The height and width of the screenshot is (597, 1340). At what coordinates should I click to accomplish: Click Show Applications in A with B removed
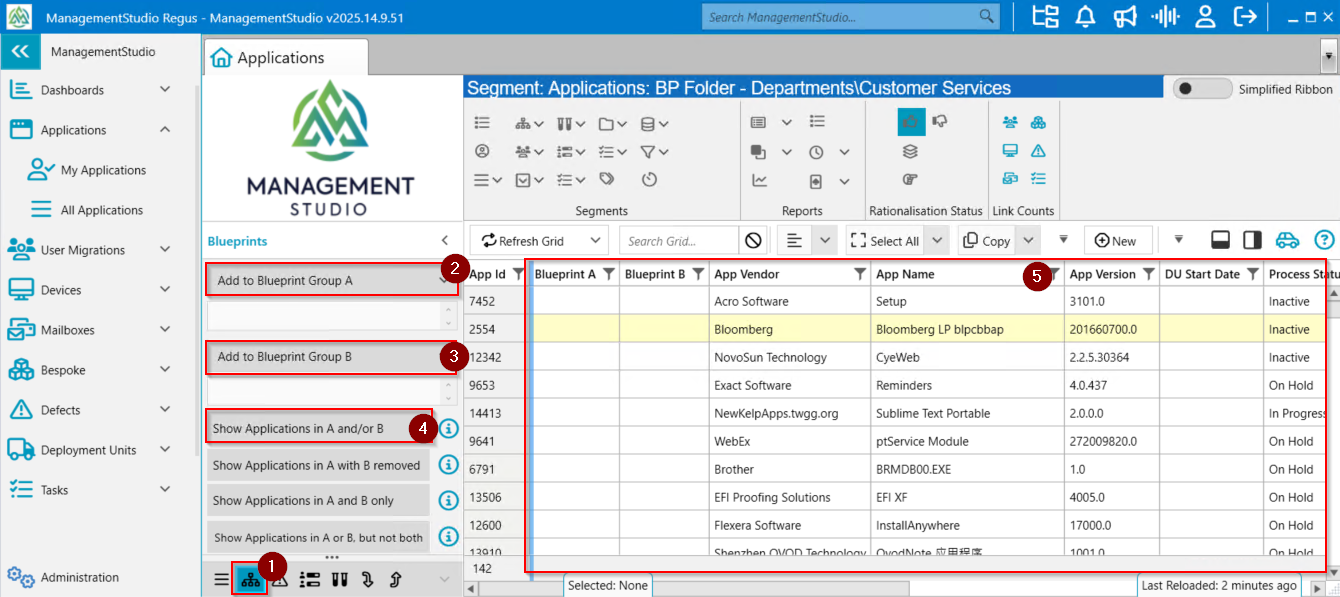coord(319,465)
